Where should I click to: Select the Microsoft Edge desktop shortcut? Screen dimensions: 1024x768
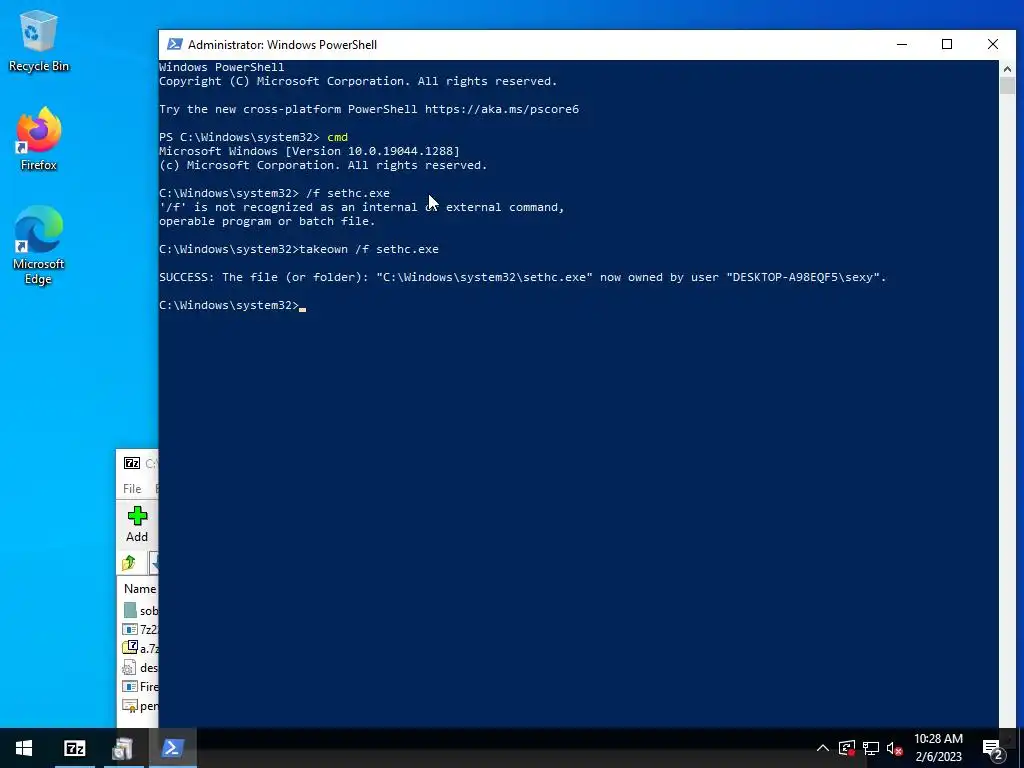click(39, 246)
